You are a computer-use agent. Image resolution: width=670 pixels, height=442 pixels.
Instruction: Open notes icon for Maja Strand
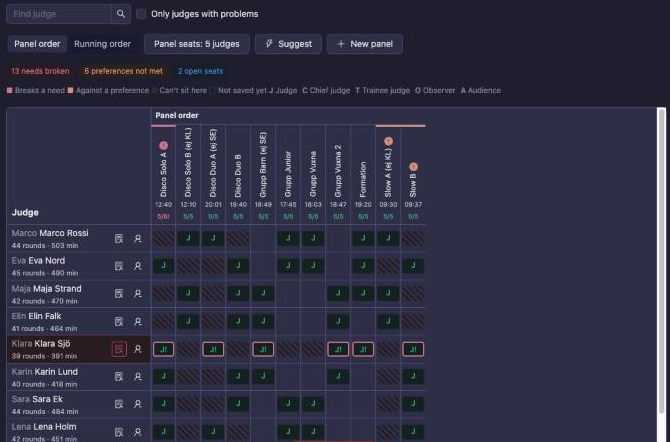(x=119, y=294)
